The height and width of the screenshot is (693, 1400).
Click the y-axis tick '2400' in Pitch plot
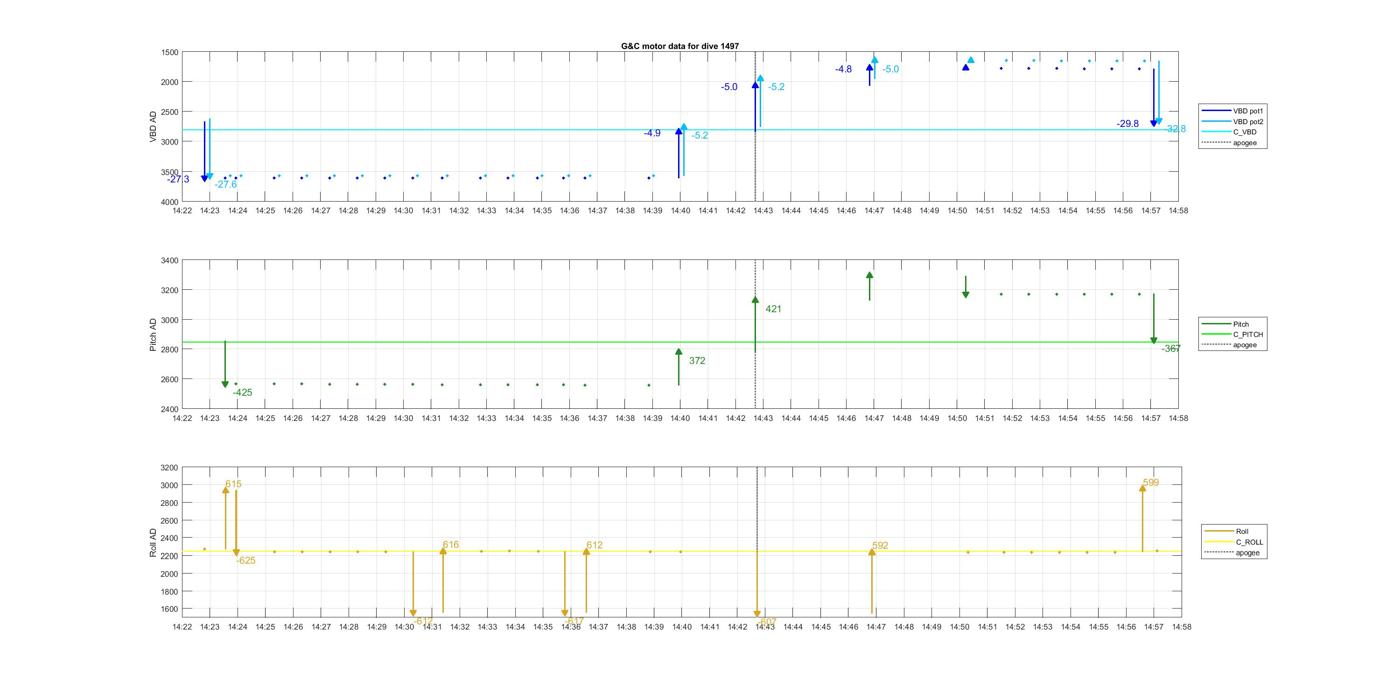169,409
